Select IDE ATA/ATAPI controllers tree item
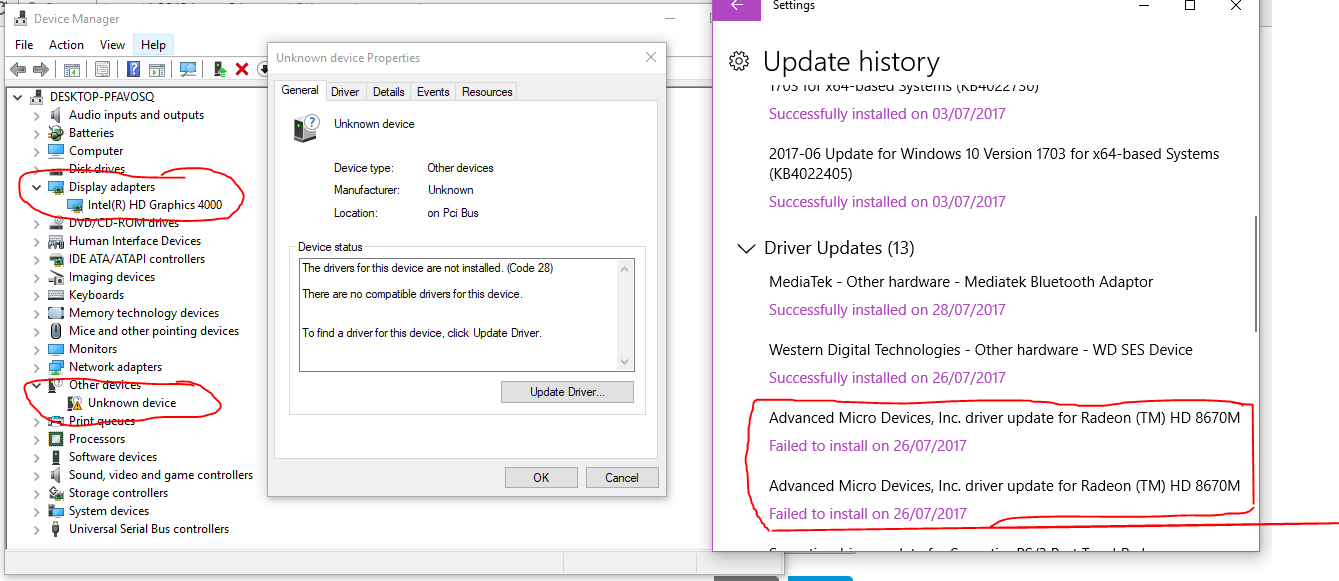The image size is (1339, 581). 137,259
